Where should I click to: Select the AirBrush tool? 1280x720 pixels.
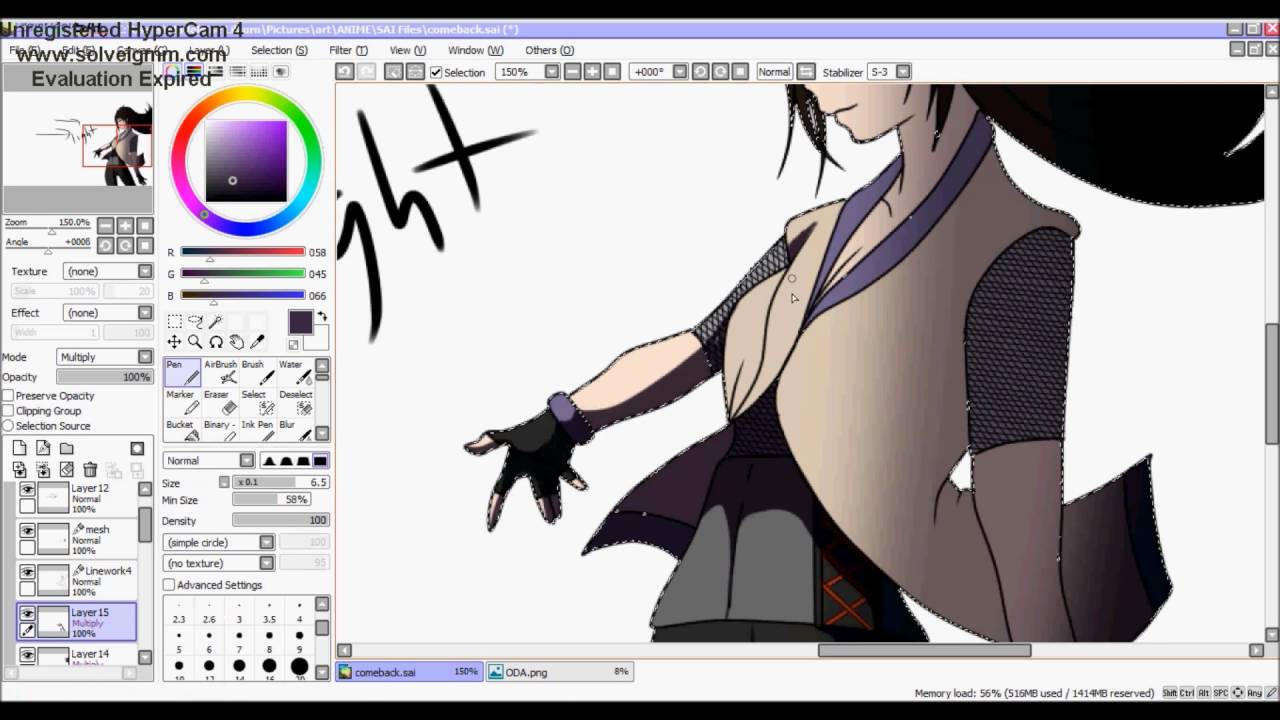(x=220, y=372)
